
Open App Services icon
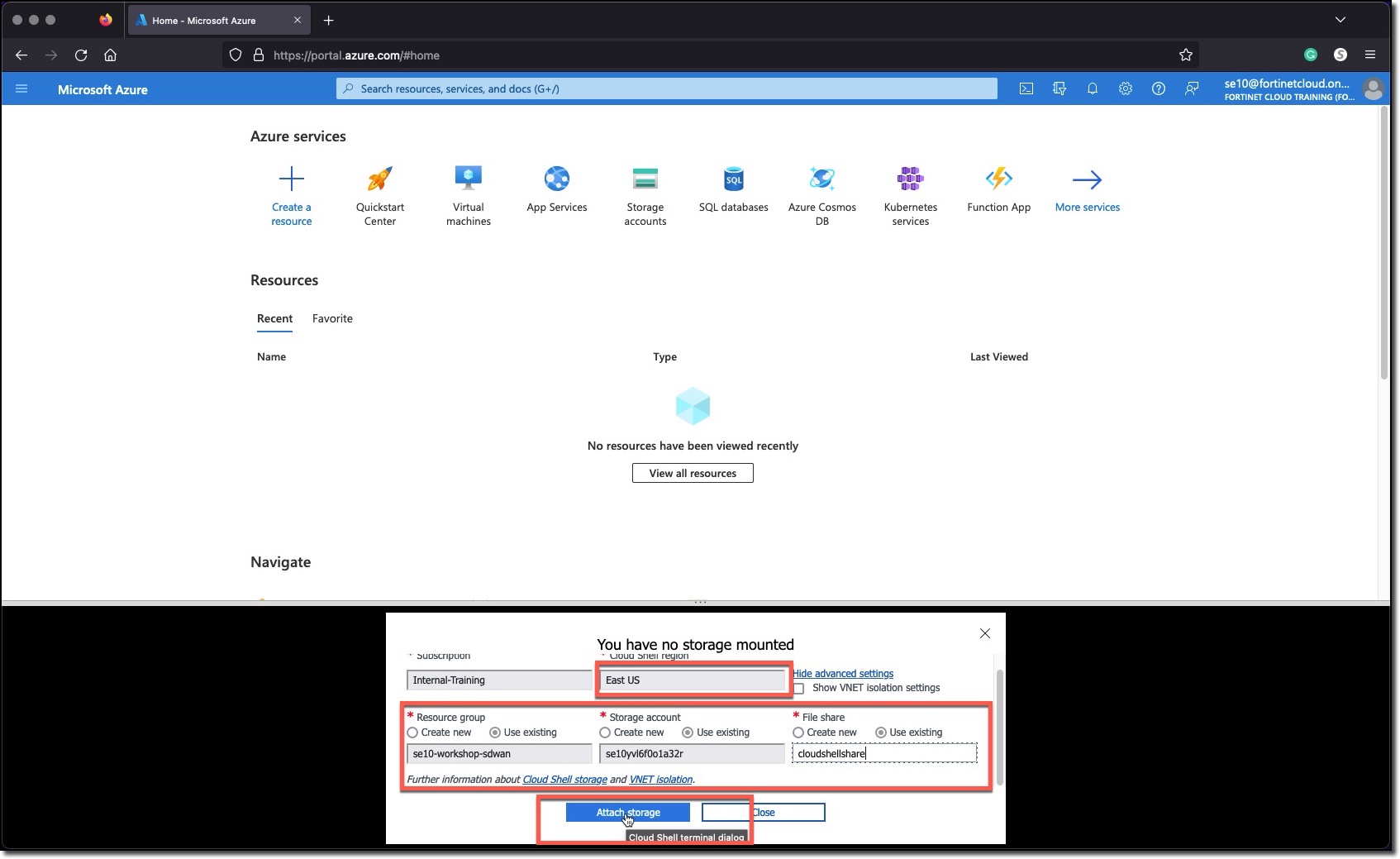[x=557, y=179]
